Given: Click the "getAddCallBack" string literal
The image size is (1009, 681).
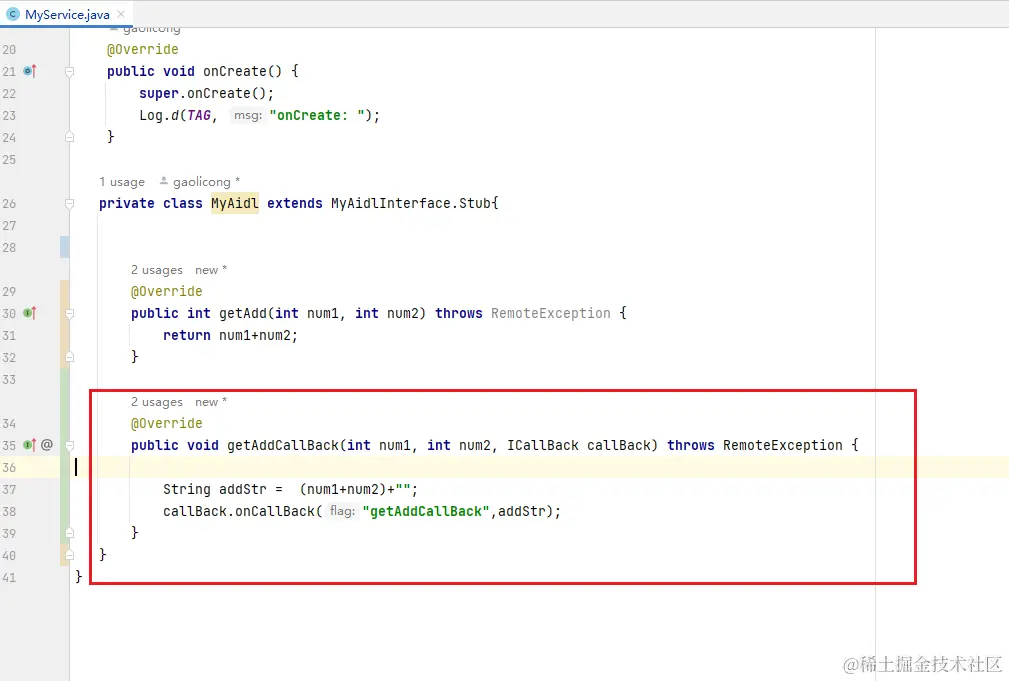Looking at the screenshot, I should (x=426, y=511).
